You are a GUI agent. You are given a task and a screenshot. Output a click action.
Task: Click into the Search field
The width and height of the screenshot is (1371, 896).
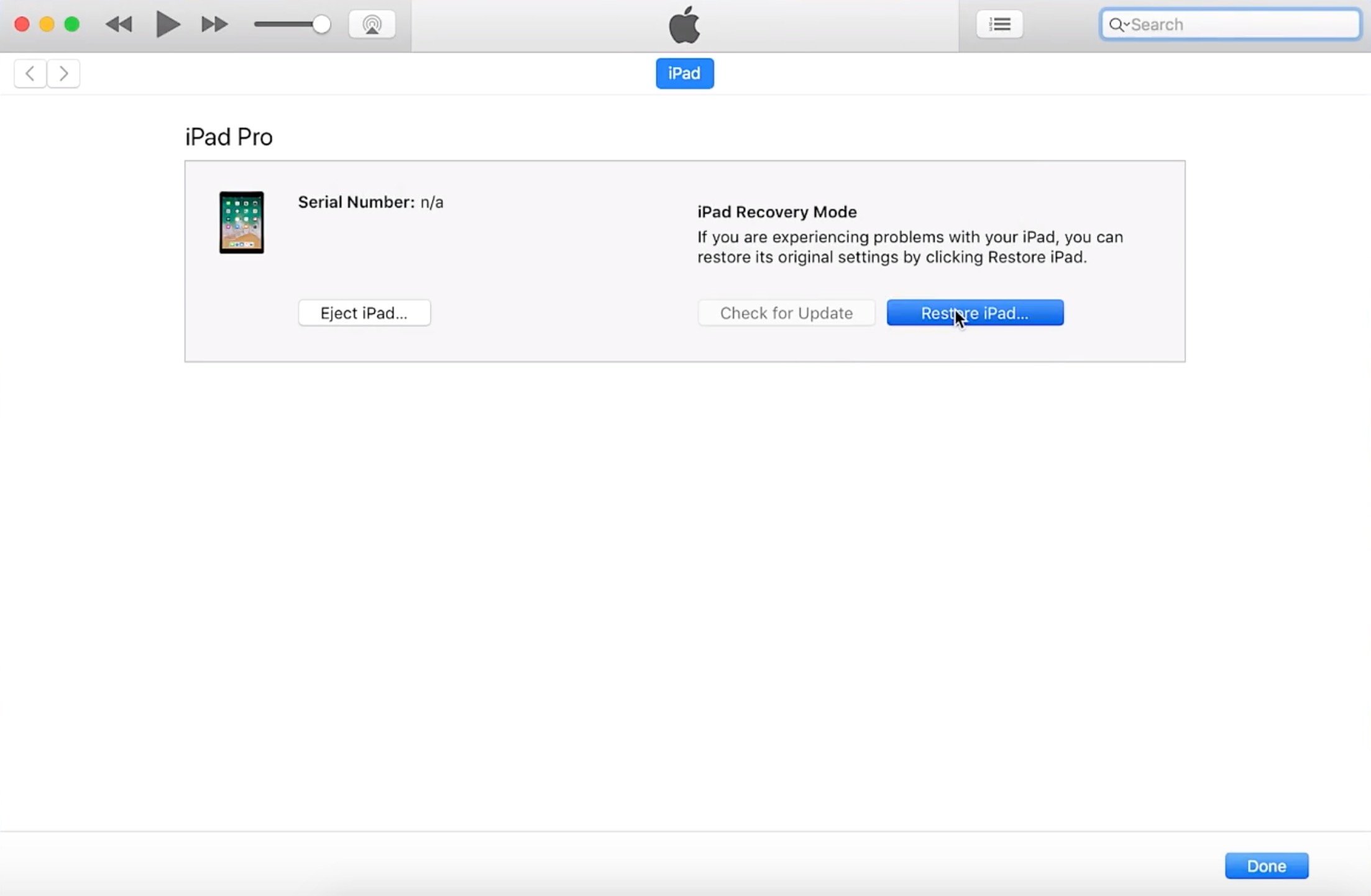(1230, 24)
